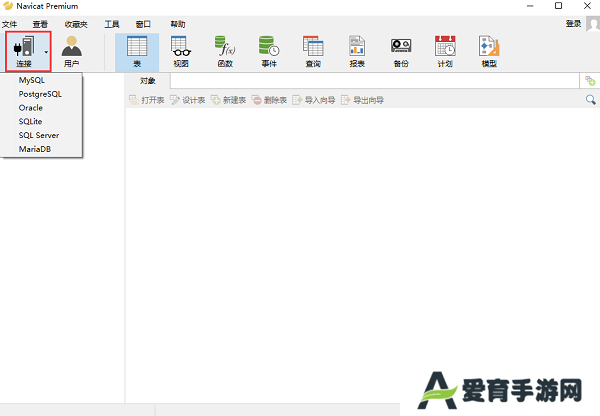
Task: Open the 视图 (View) toolbar icon
Action: [x=181, y=52]
